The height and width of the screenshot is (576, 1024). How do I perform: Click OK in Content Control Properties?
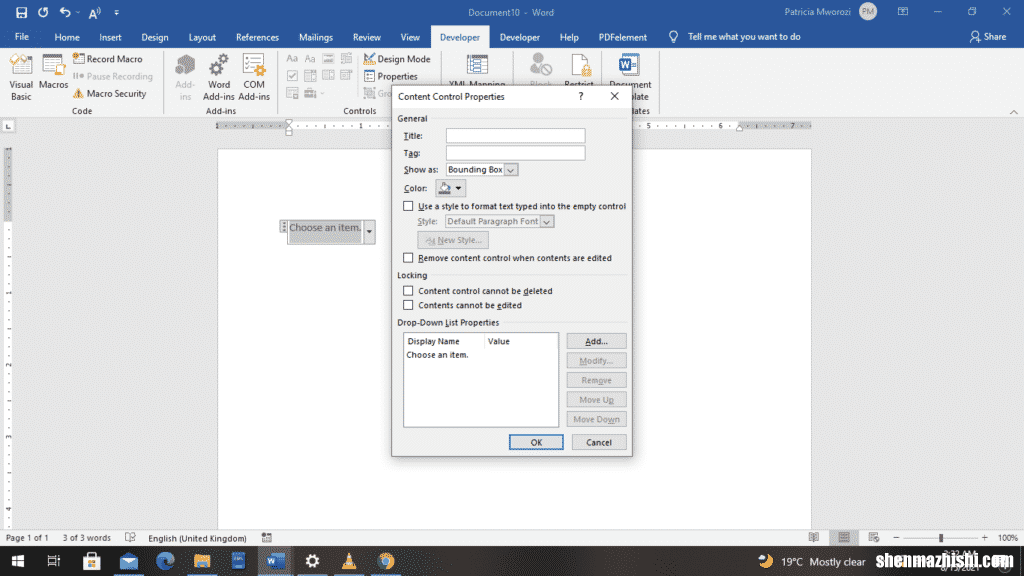tap(536, 442)
